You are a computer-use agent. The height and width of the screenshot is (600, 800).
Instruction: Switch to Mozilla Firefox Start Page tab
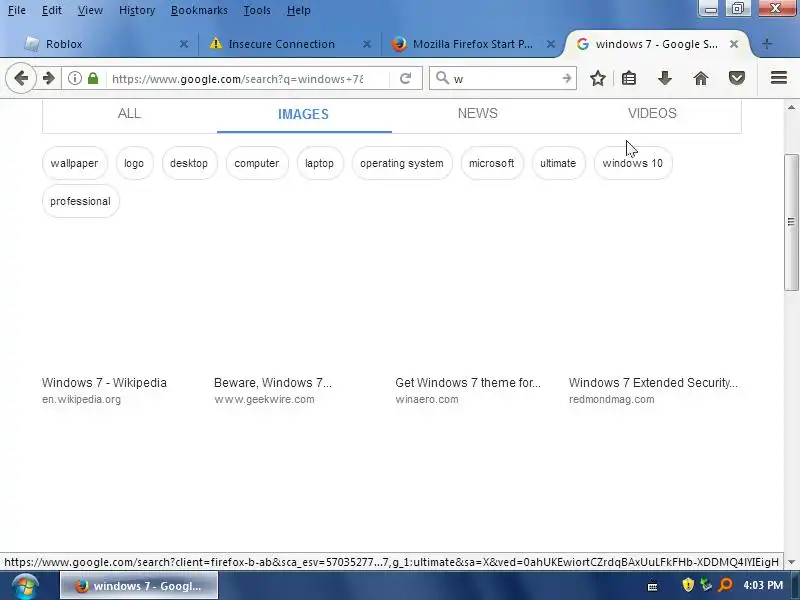472,44
